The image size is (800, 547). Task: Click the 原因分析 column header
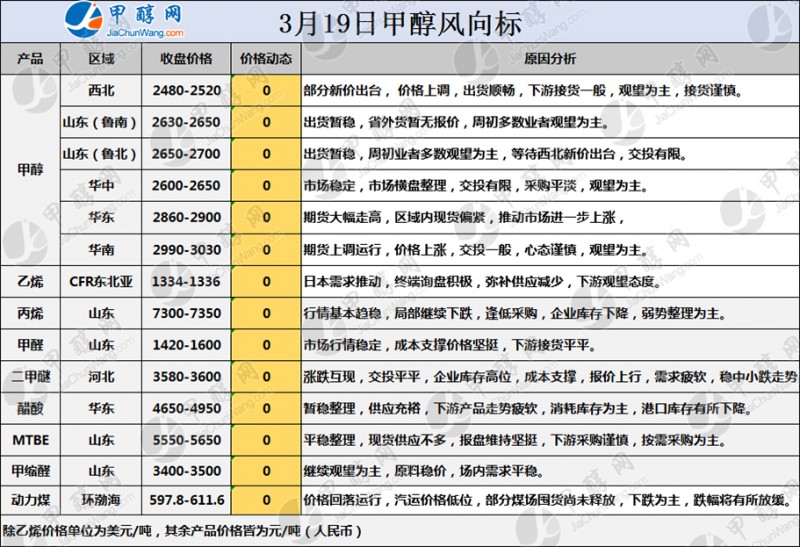[x=550, y=59]
